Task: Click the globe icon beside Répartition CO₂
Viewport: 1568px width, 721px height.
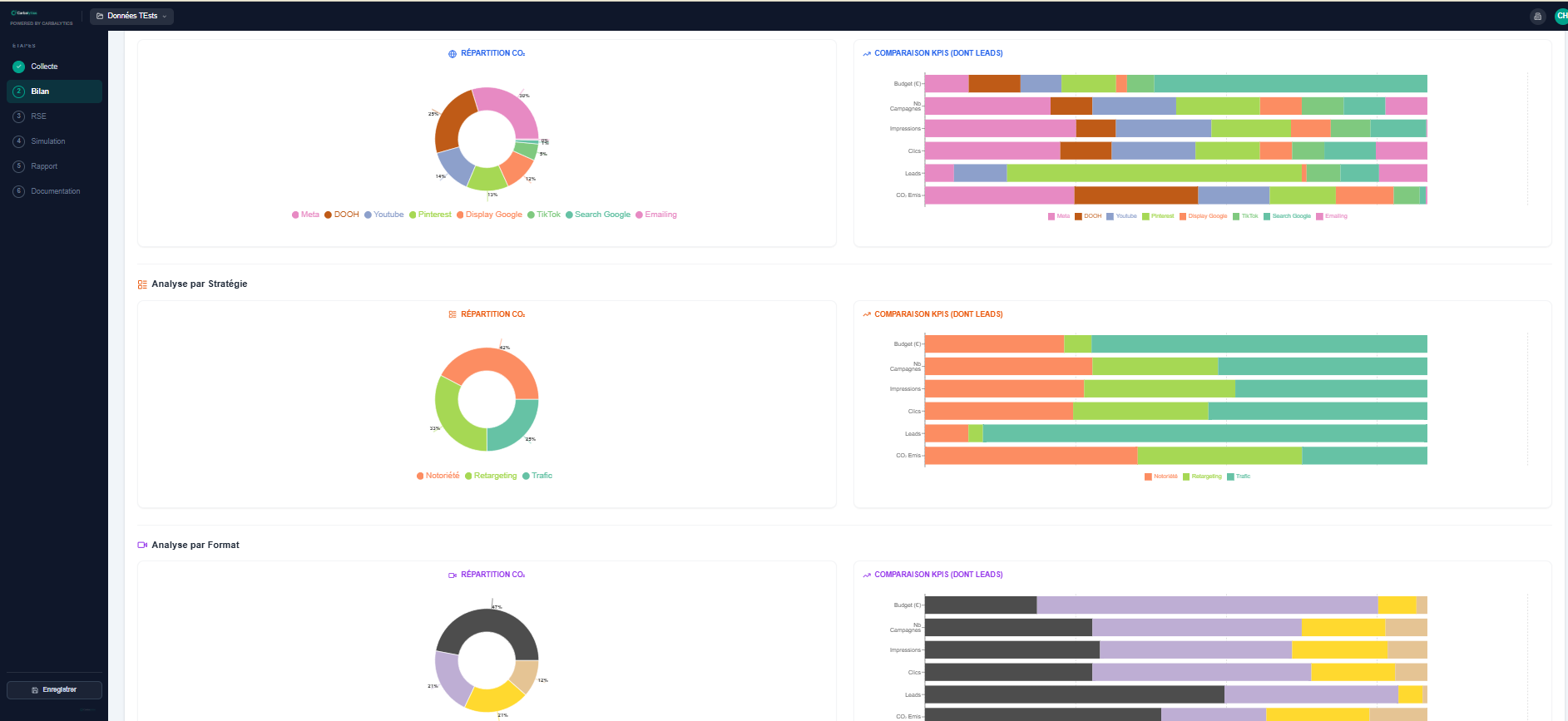Action: pos(453,54)
